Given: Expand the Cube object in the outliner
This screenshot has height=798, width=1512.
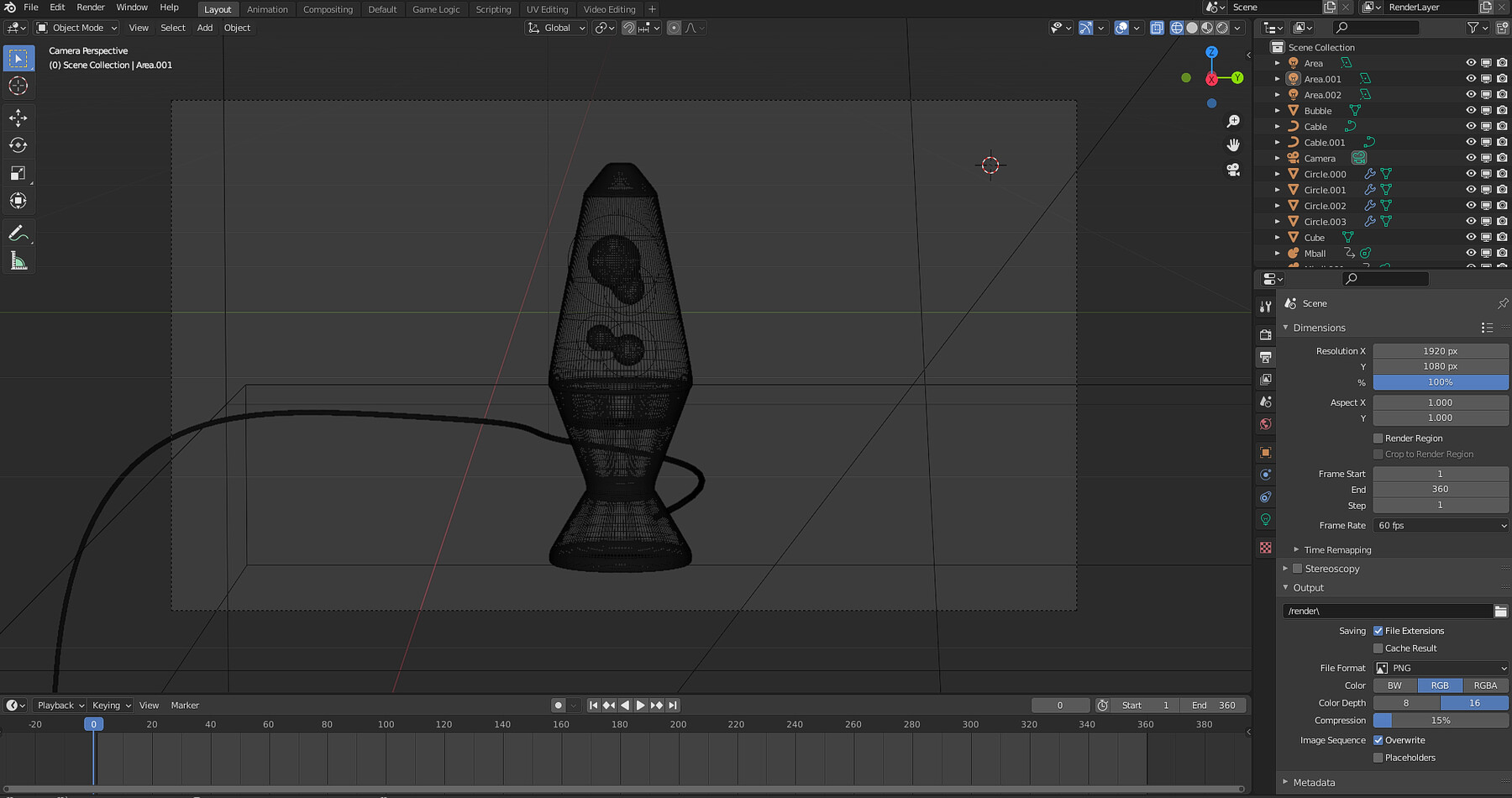Looking at the screenshot, I should pyautogui.click(x=1278, y=237).
